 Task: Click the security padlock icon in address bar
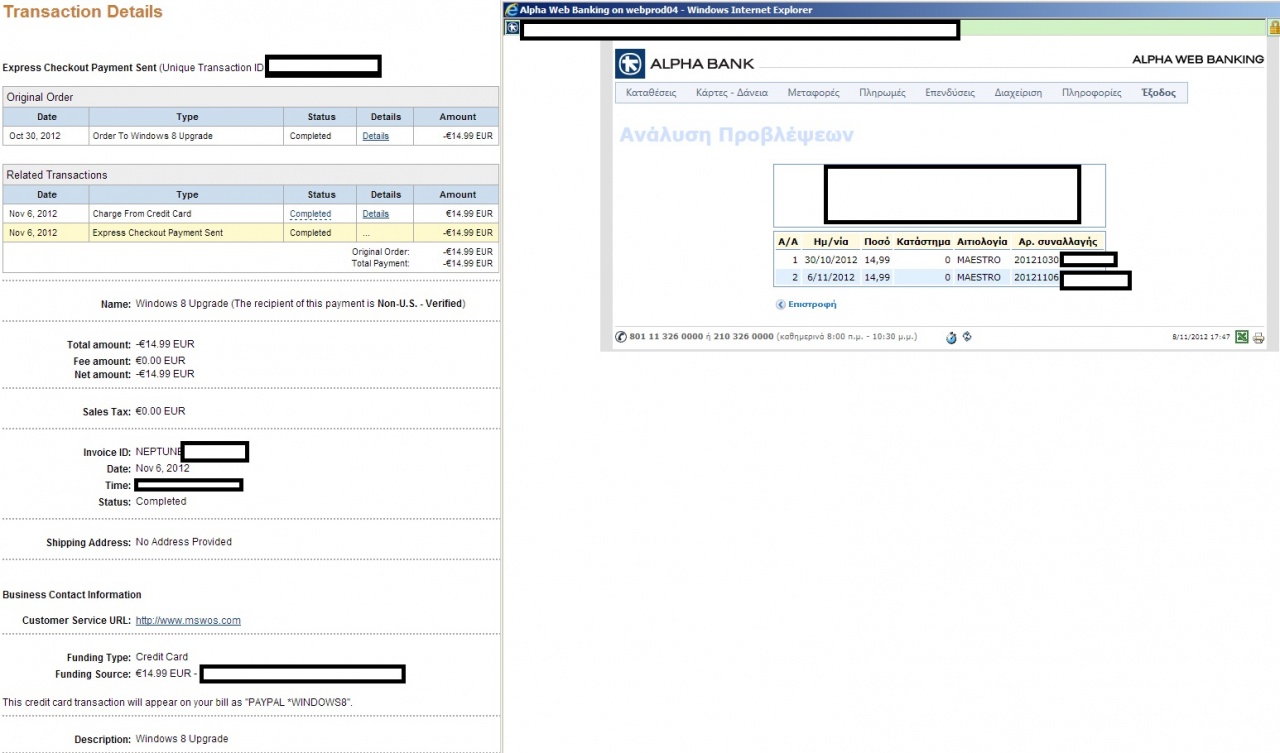(x=1273, y=28)
